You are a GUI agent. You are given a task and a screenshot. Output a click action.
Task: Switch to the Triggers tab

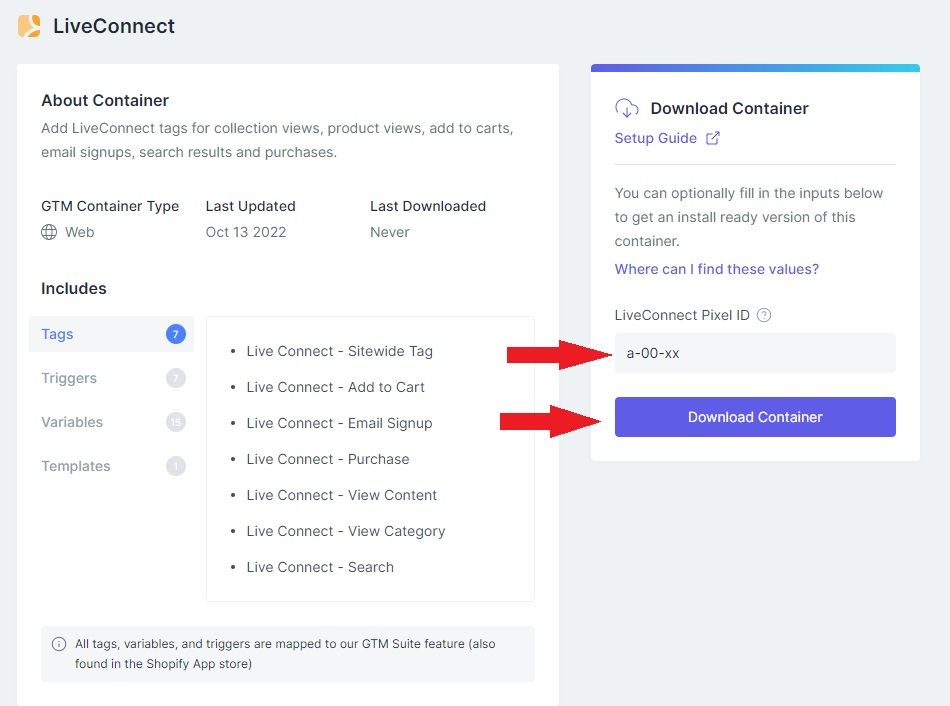click(69, 378)
